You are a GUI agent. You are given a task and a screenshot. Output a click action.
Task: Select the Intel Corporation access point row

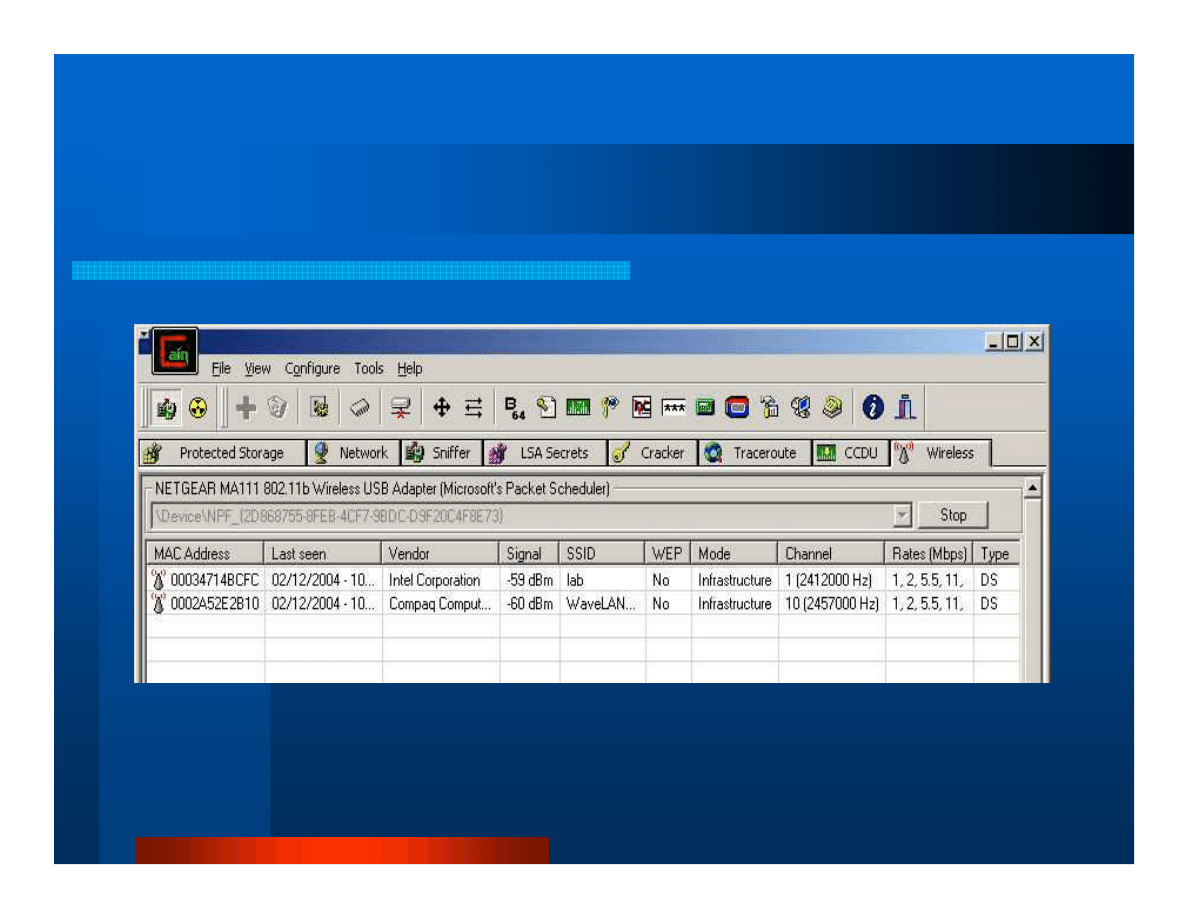(434, 580)
